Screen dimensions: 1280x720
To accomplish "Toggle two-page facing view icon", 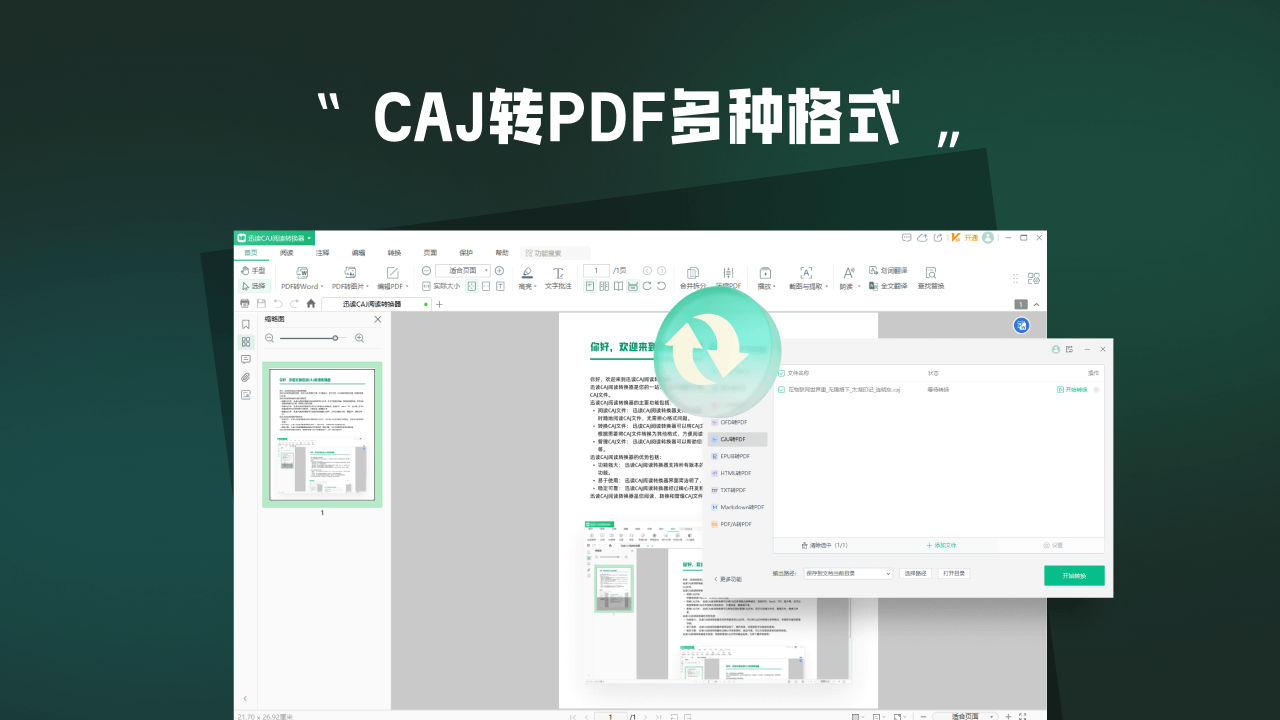I will pyautogui.click(x=604, y=286).
